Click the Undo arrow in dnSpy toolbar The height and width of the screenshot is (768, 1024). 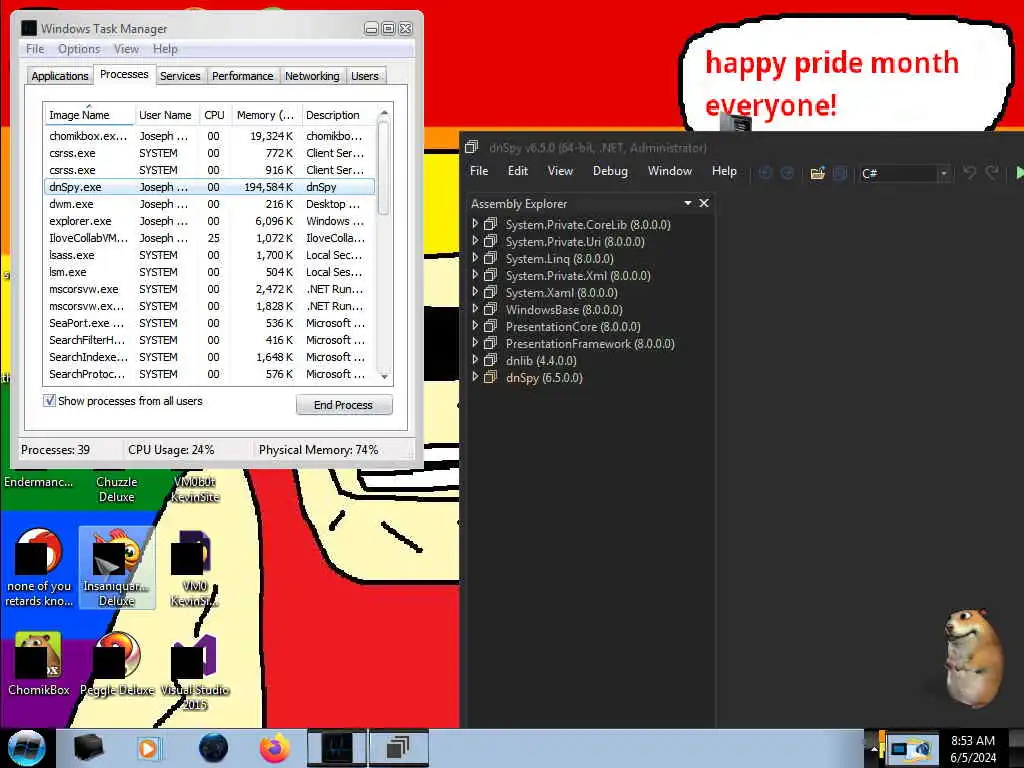969,172
